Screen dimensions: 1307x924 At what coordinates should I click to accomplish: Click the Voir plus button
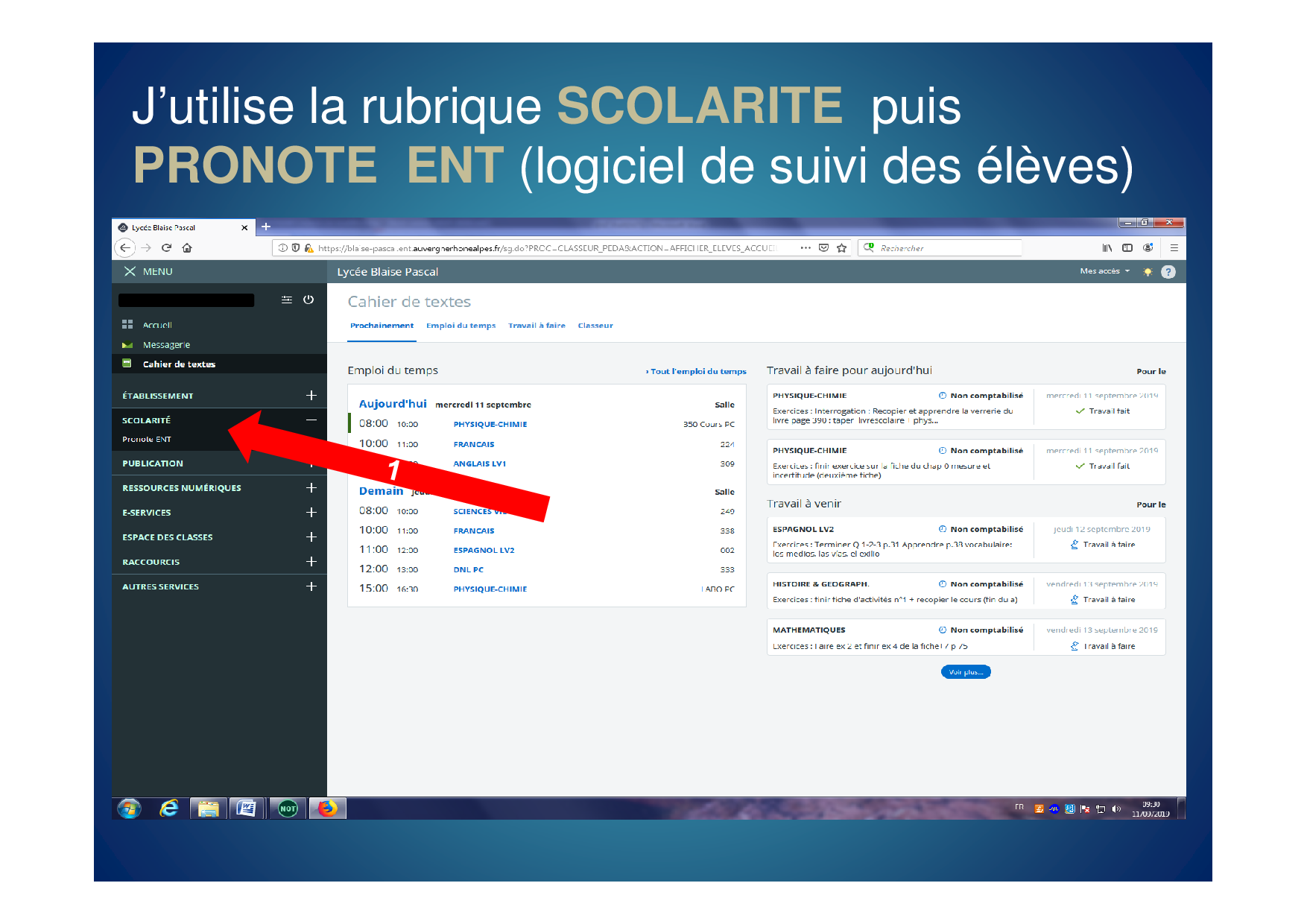click(966, 672)
